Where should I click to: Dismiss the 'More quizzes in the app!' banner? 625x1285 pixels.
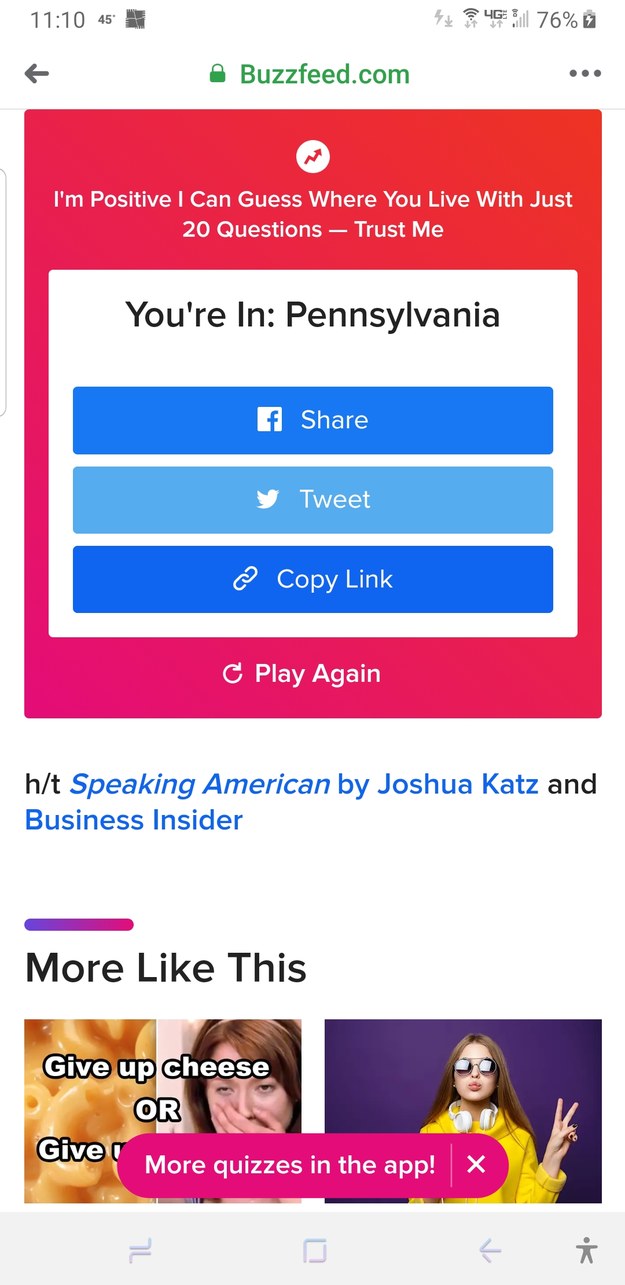(x=477, y=1165)
